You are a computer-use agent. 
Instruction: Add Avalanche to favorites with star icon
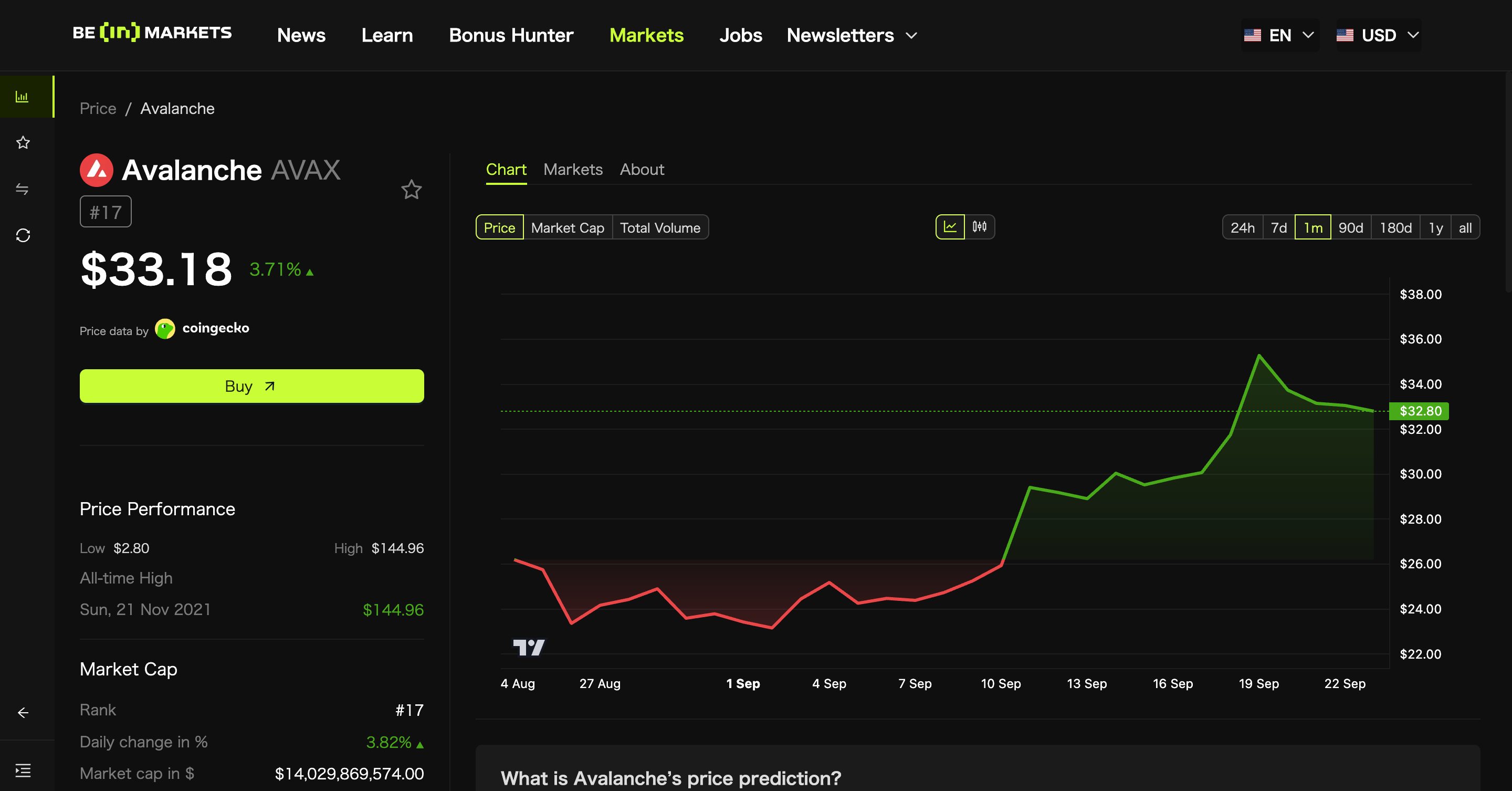[x=411, y=190]
